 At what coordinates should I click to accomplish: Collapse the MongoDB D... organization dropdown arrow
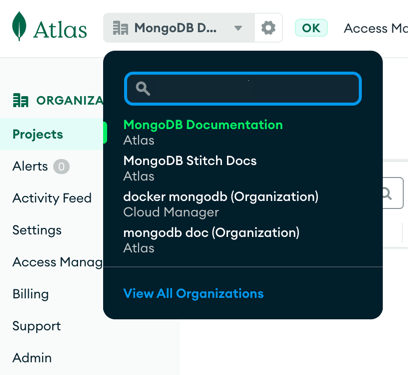[x=238, y=28]
